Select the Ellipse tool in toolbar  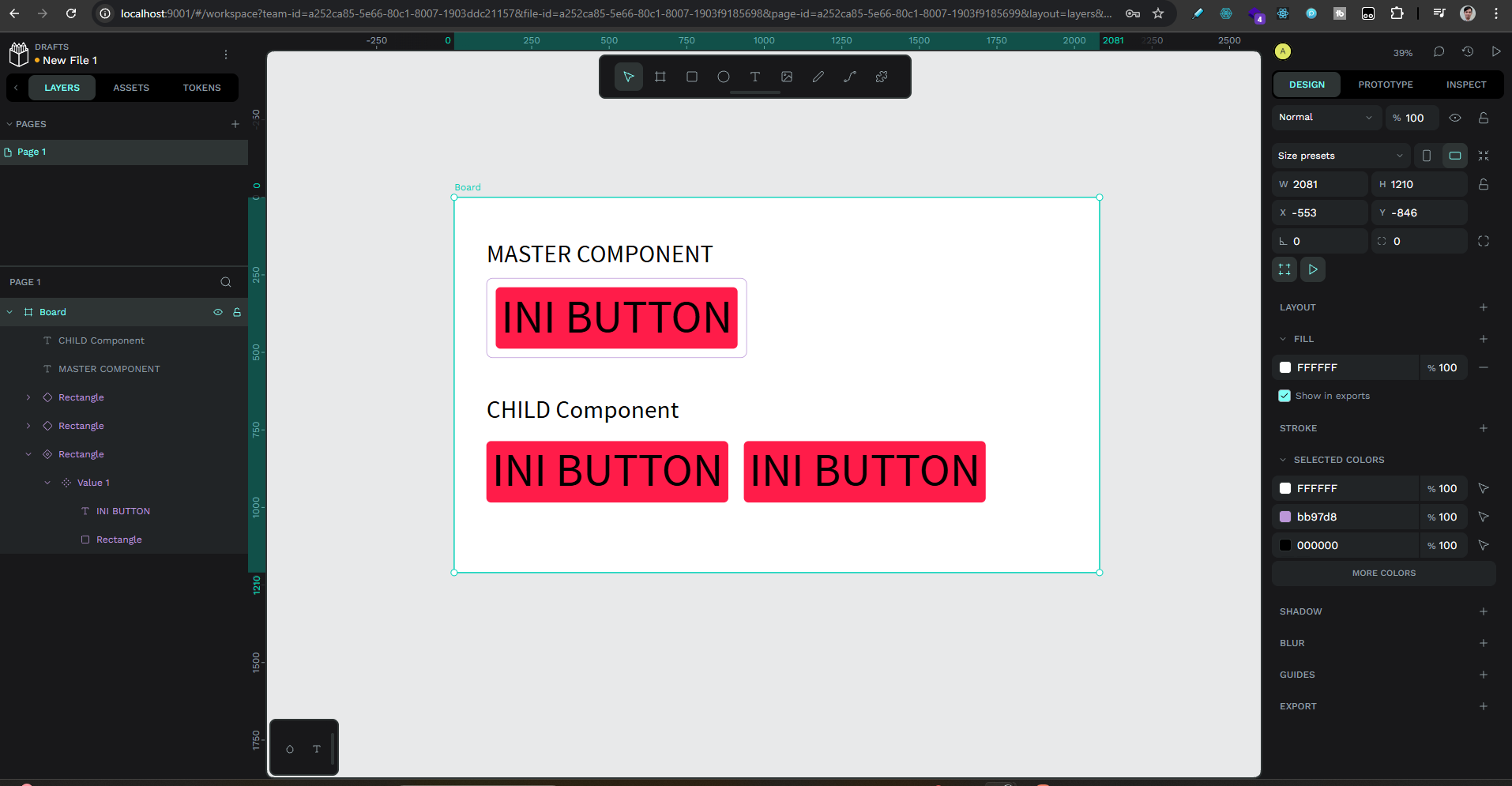coord(723,77)
